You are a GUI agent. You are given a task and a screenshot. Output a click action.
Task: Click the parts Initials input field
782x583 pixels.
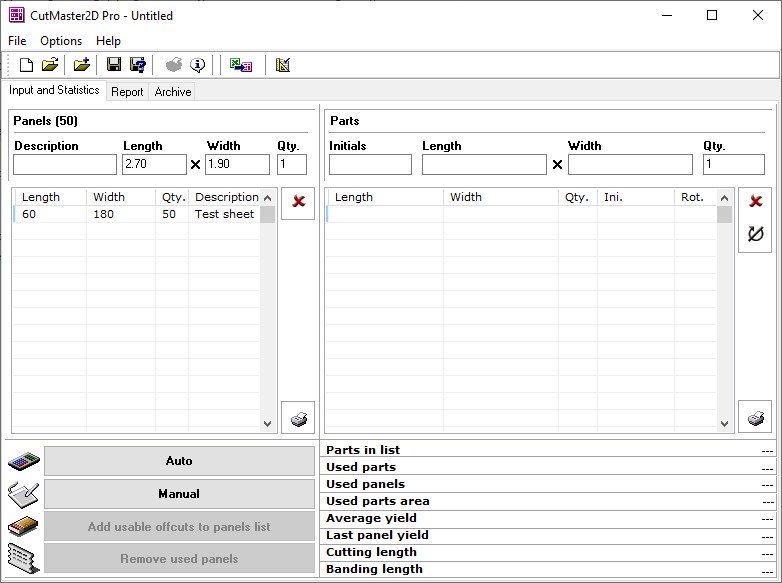pyautogui.click(x=370, y=164)
